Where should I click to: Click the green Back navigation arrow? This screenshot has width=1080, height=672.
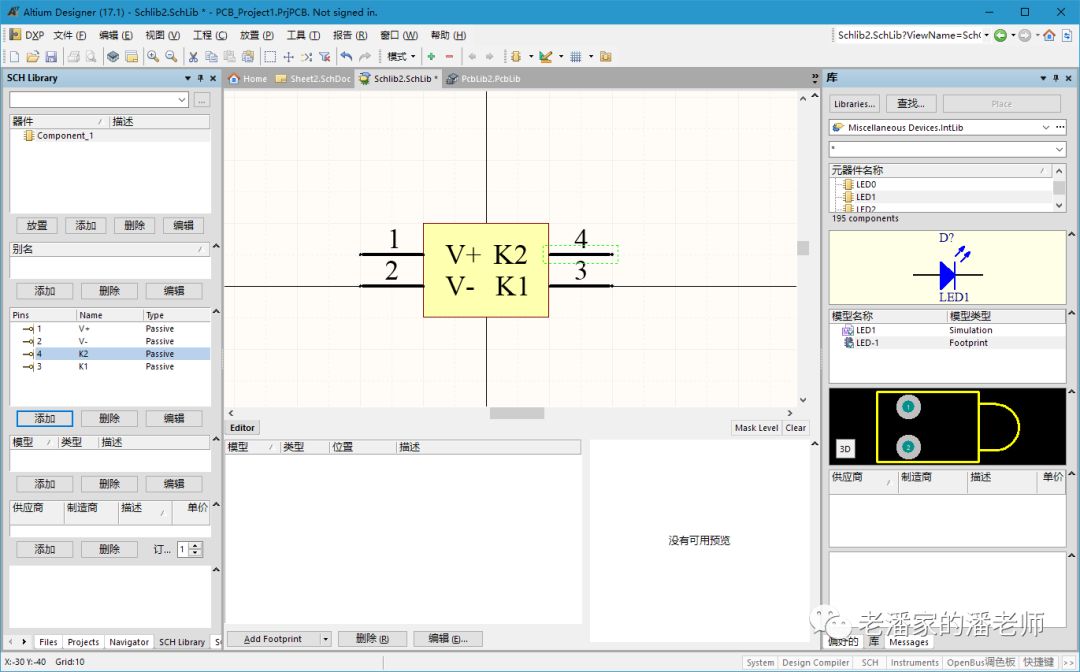(x=1000, y=35)
